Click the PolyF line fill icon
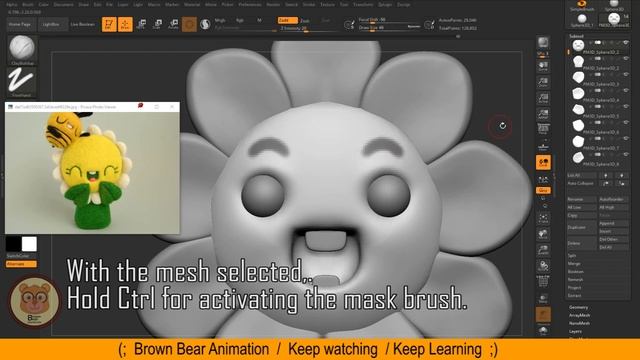 (543, 281)
